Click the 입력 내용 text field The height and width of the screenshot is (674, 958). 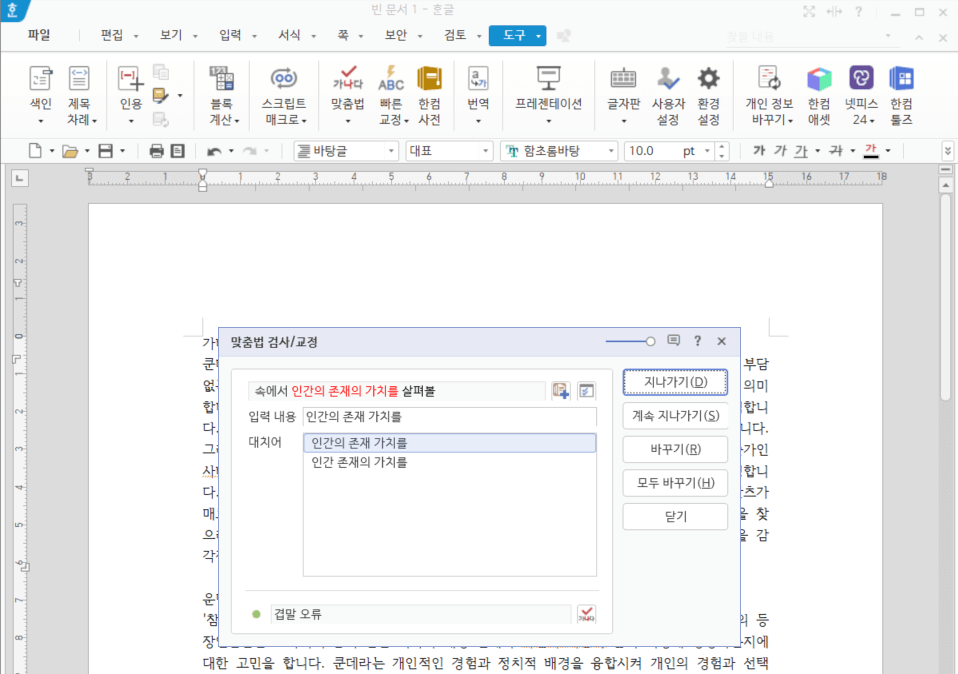(x=450, y=417)
